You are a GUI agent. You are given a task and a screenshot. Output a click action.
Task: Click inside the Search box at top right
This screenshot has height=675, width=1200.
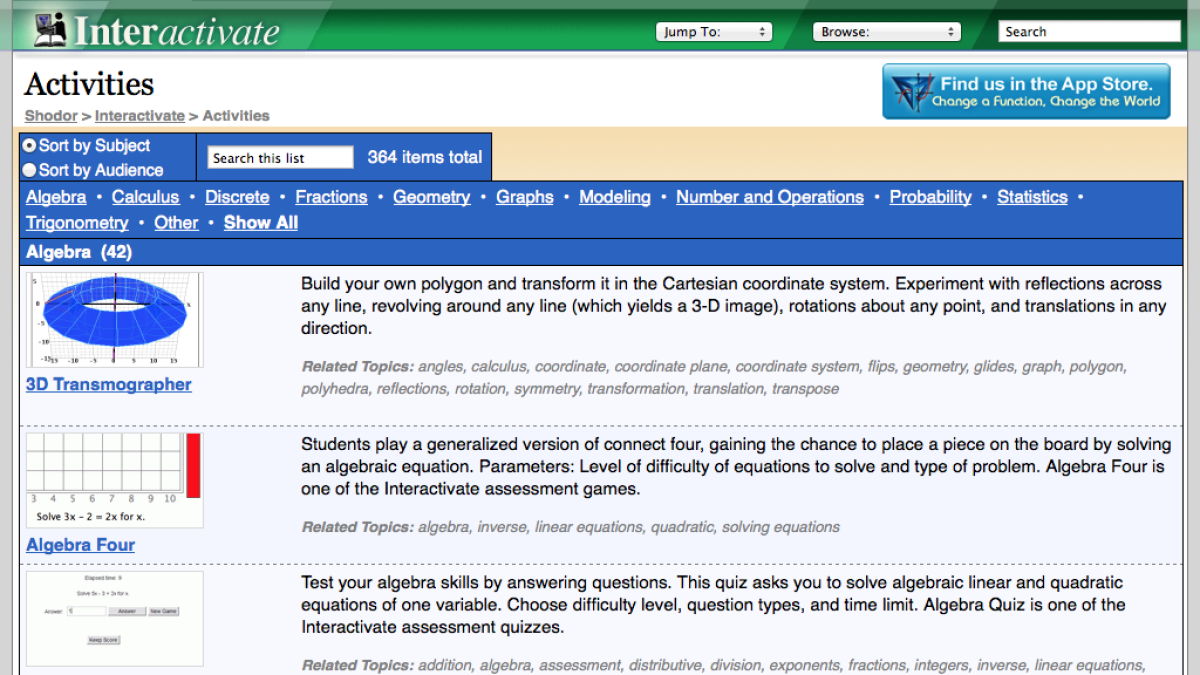click(x=1088, y=31)
